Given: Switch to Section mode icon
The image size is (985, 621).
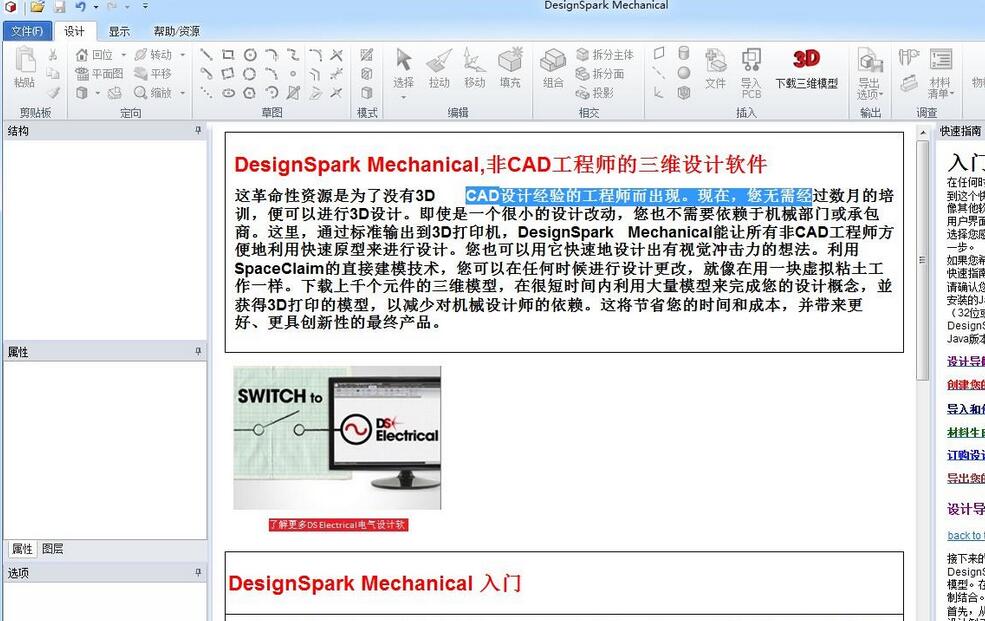Looking at the screenshot, I should 367,74.
